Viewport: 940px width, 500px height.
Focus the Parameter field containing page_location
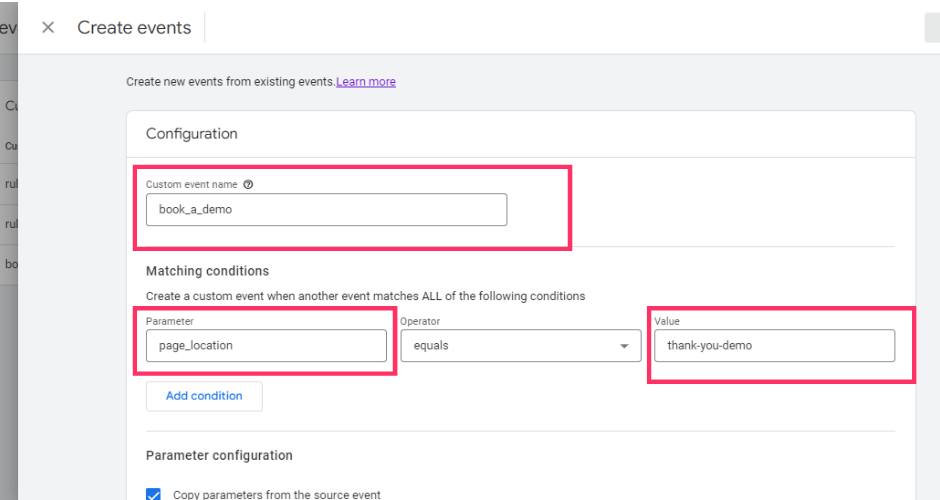click(266, 346)
